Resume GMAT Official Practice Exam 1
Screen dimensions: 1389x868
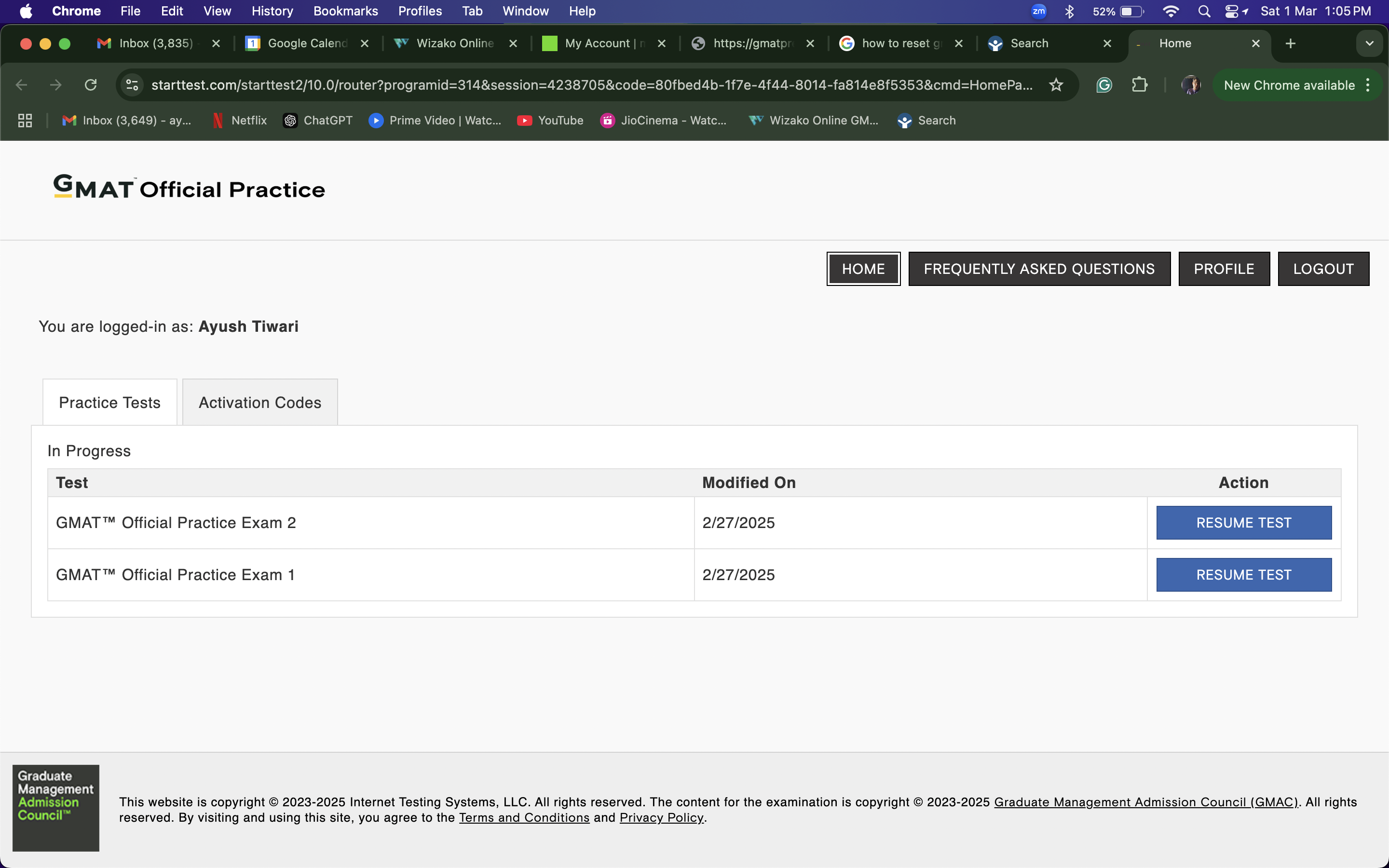tap(1244, 575)
